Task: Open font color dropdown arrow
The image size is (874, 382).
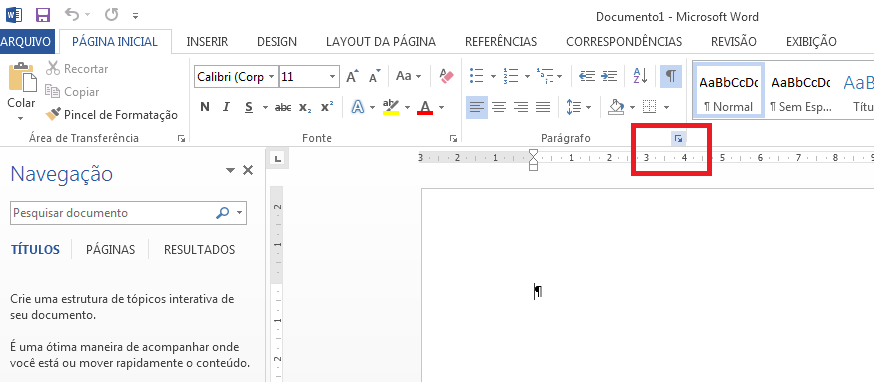Action: point(441,108)
